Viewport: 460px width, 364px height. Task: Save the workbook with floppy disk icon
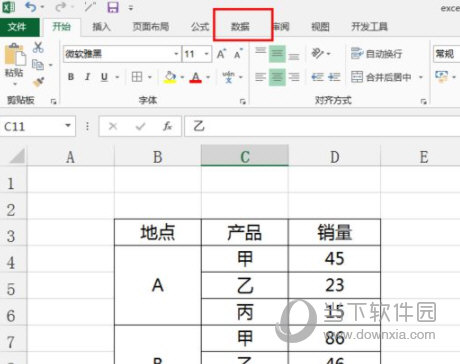click(113, 7)
